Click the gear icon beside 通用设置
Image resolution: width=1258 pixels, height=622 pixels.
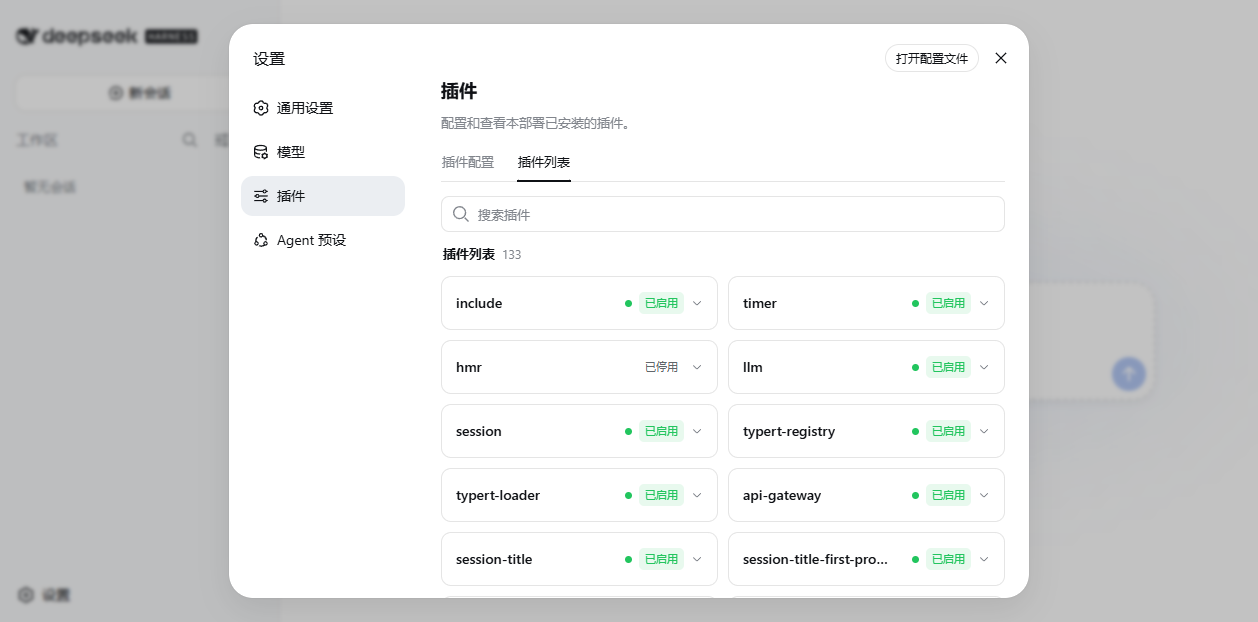[x=261, y=108]
